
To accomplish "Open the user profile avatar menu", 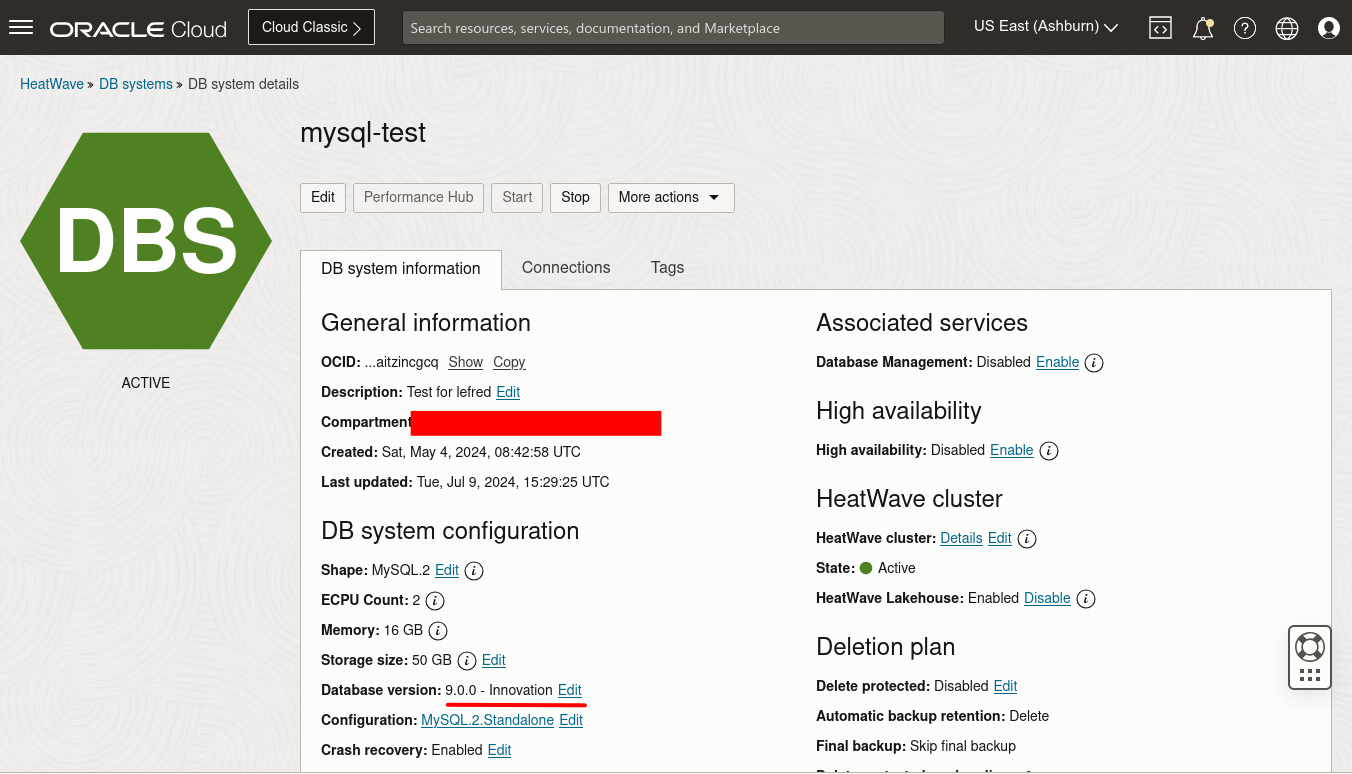I will click(x=1329, y=27).
